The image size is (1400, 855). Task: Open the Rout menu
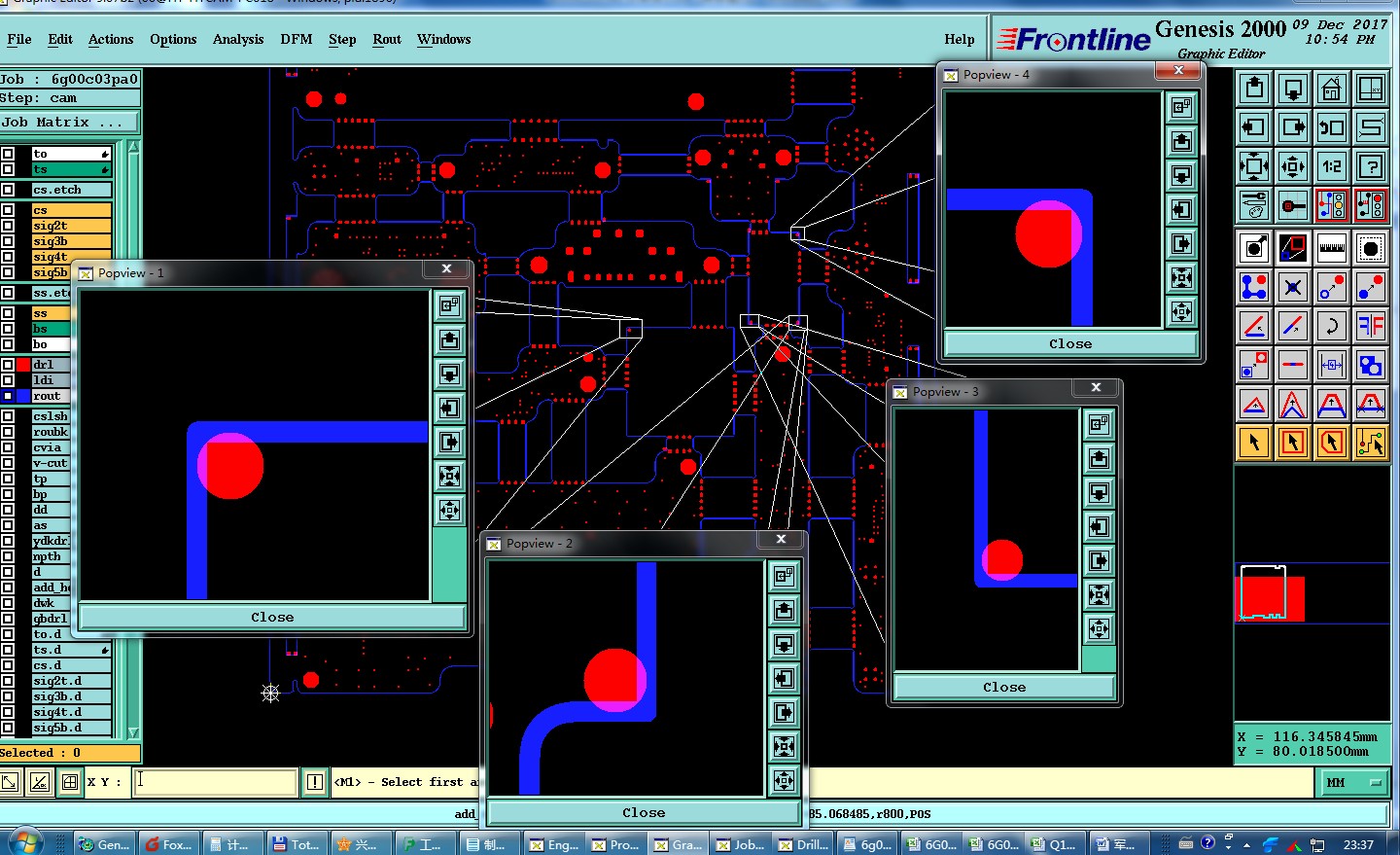pyautogui.click(x=387, y=40)
